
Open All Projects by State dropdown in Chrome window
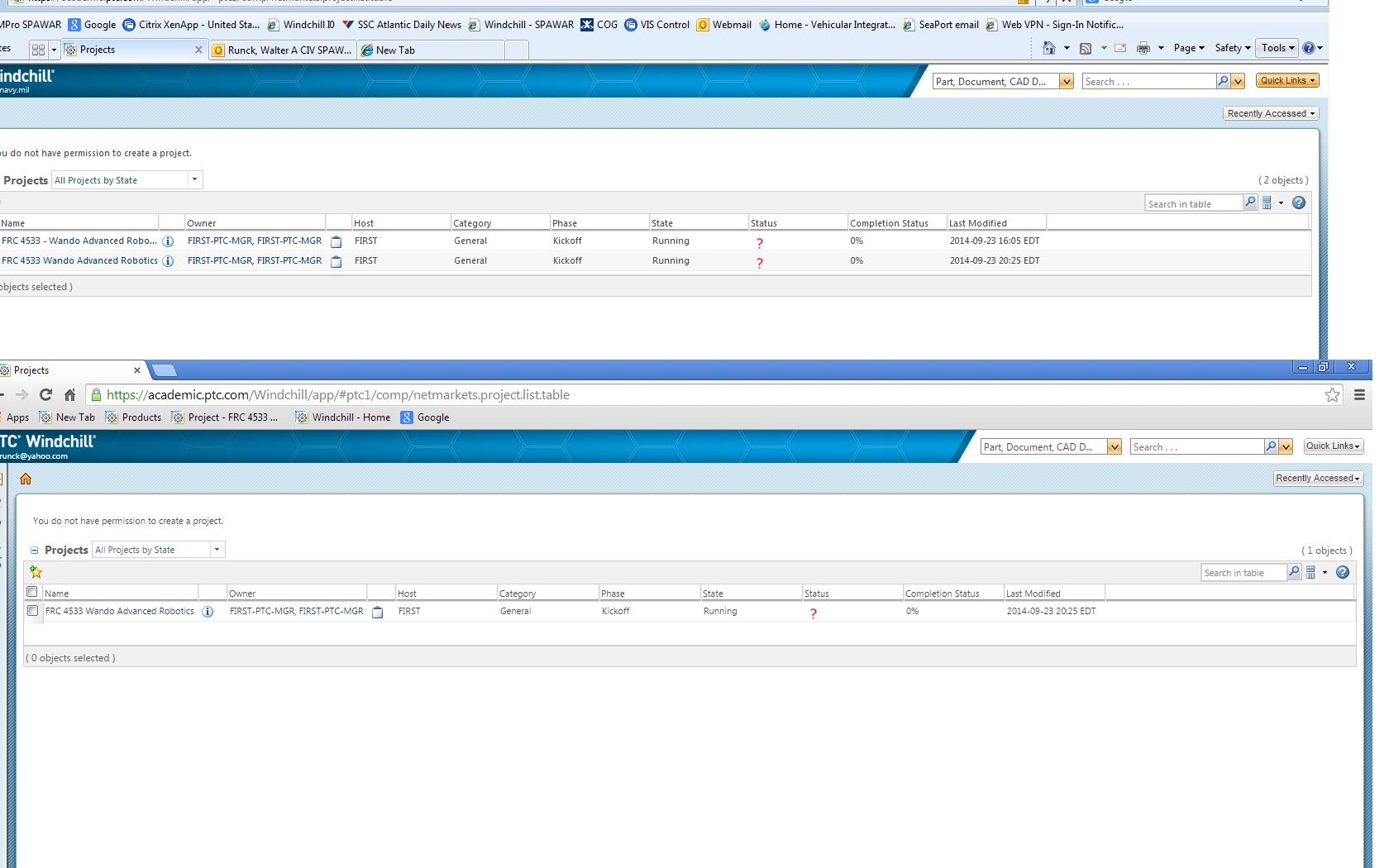217,550
